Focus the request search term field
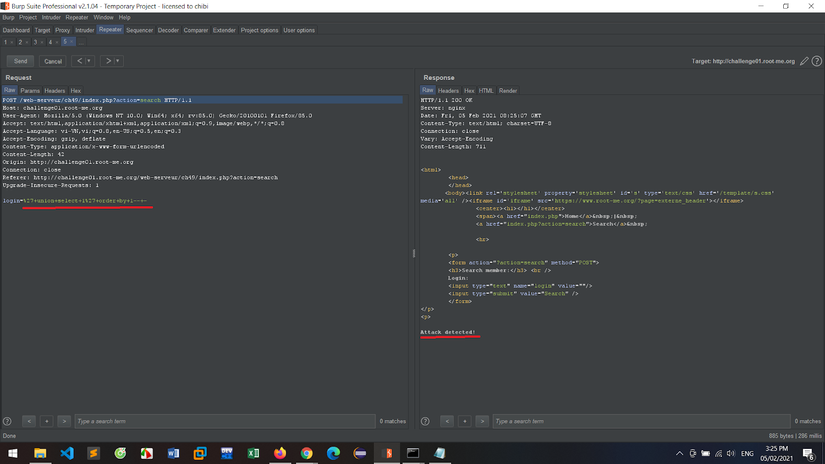The height and width of the screenshot is (464, 825). (225, 422)
